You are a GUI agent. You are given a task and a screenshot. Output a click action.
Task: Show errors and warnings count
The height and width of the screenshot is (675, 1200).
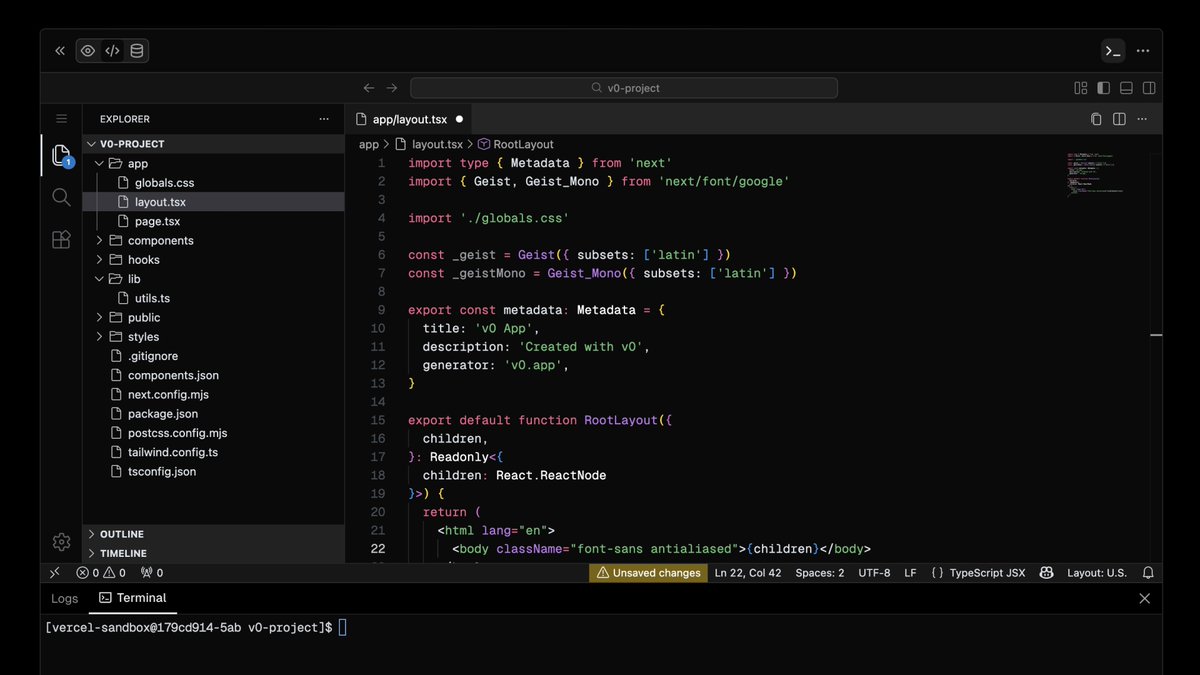(x=101, y=573)
